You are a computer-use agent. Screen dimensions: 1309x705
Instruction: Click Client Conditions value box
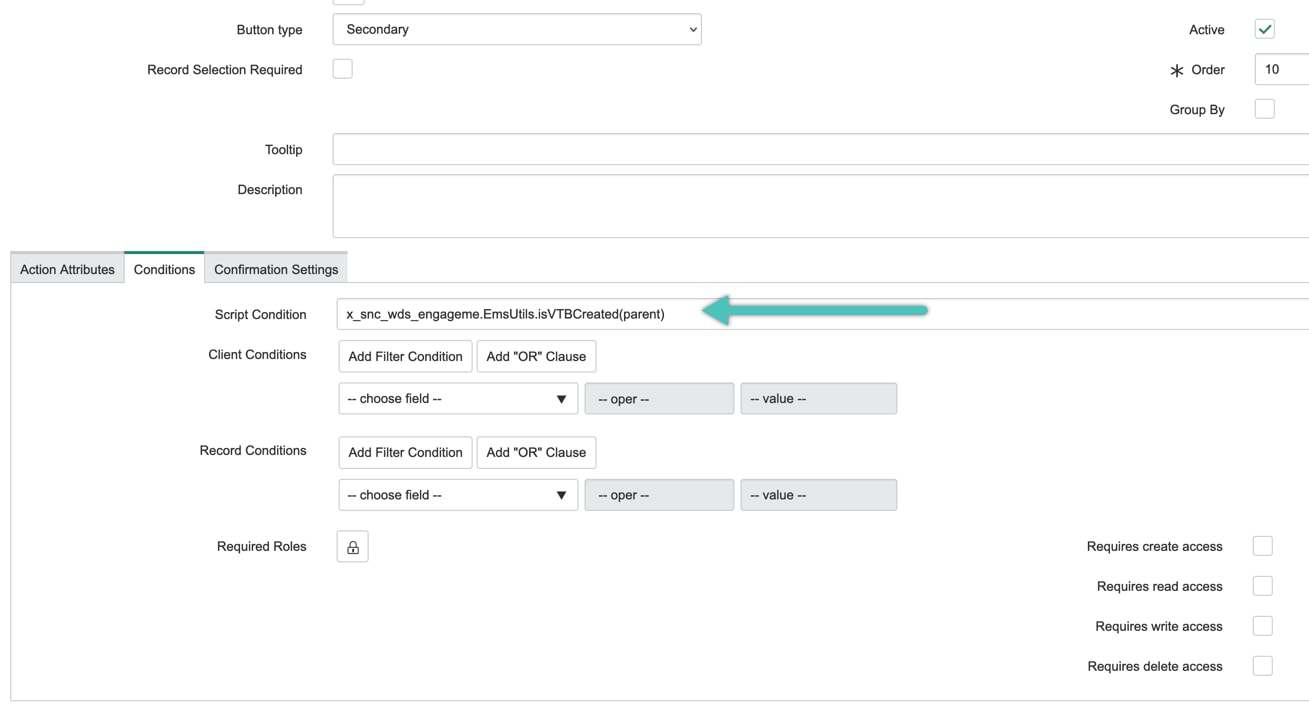tap(818, 398)
